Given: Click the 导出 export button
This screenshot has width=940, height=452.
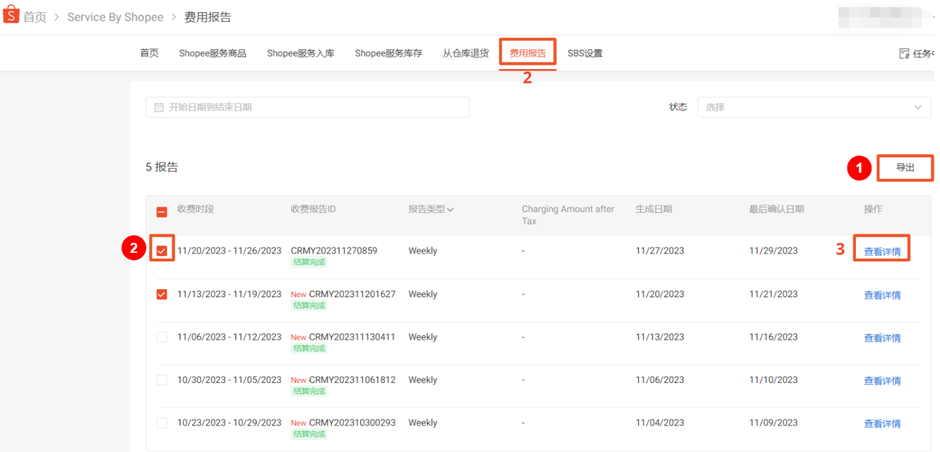Looking at the screenshot, I should pyautogui.click(x=905, y=168).
